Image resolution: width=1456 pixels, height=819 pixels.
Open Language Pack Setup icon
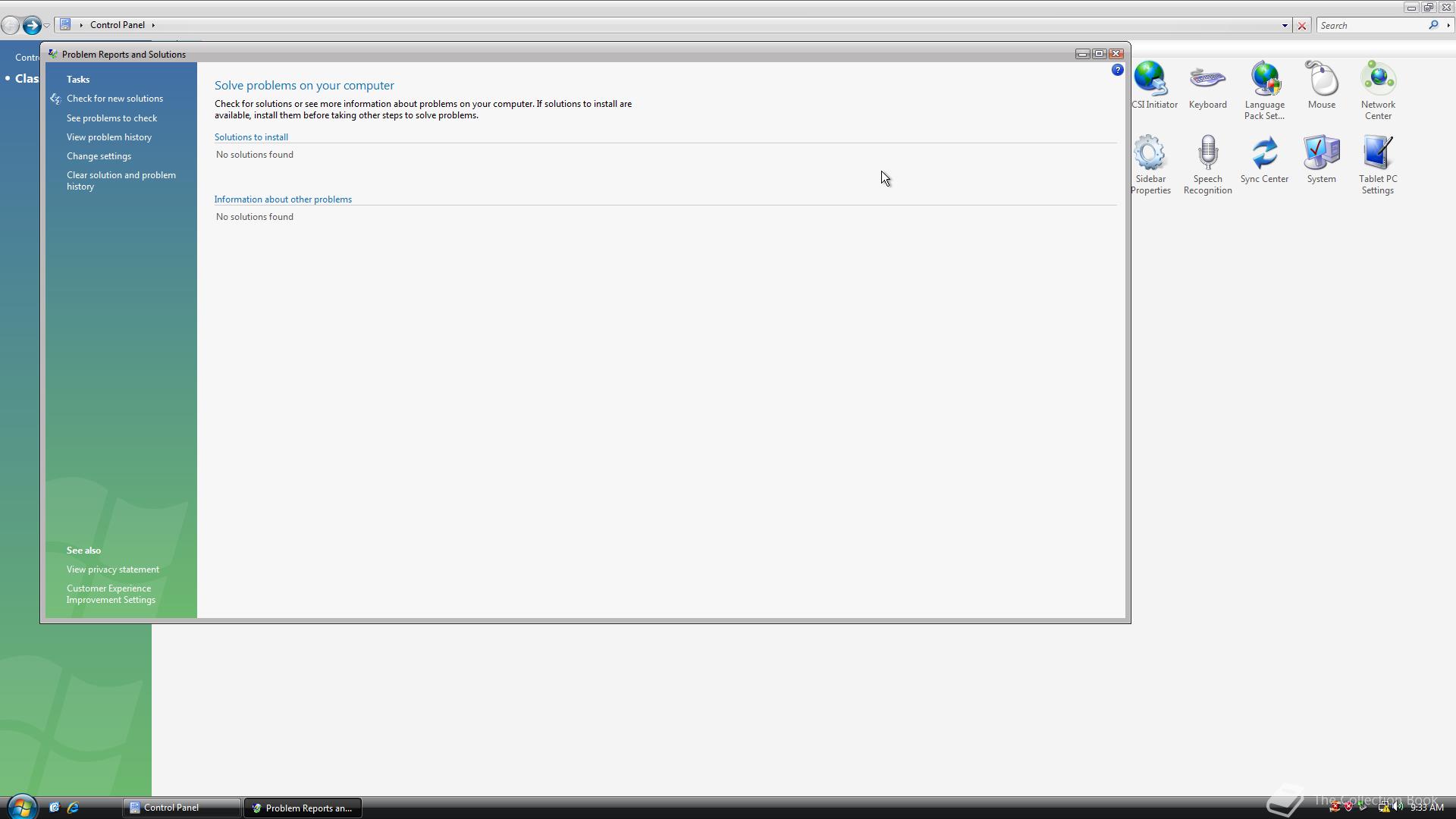1264,90
